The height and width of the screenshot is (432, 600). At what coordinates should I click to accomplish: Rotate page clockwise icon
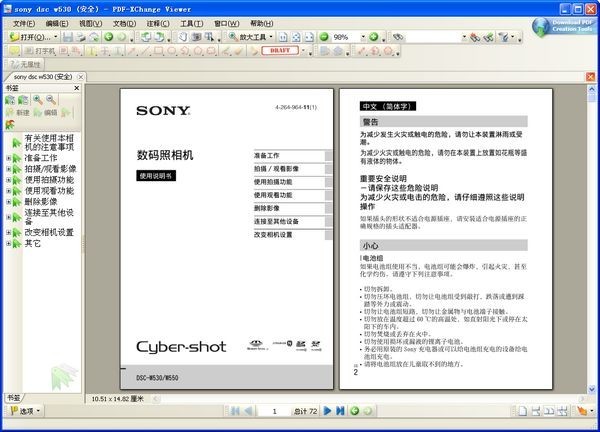(x=159, y=37)
